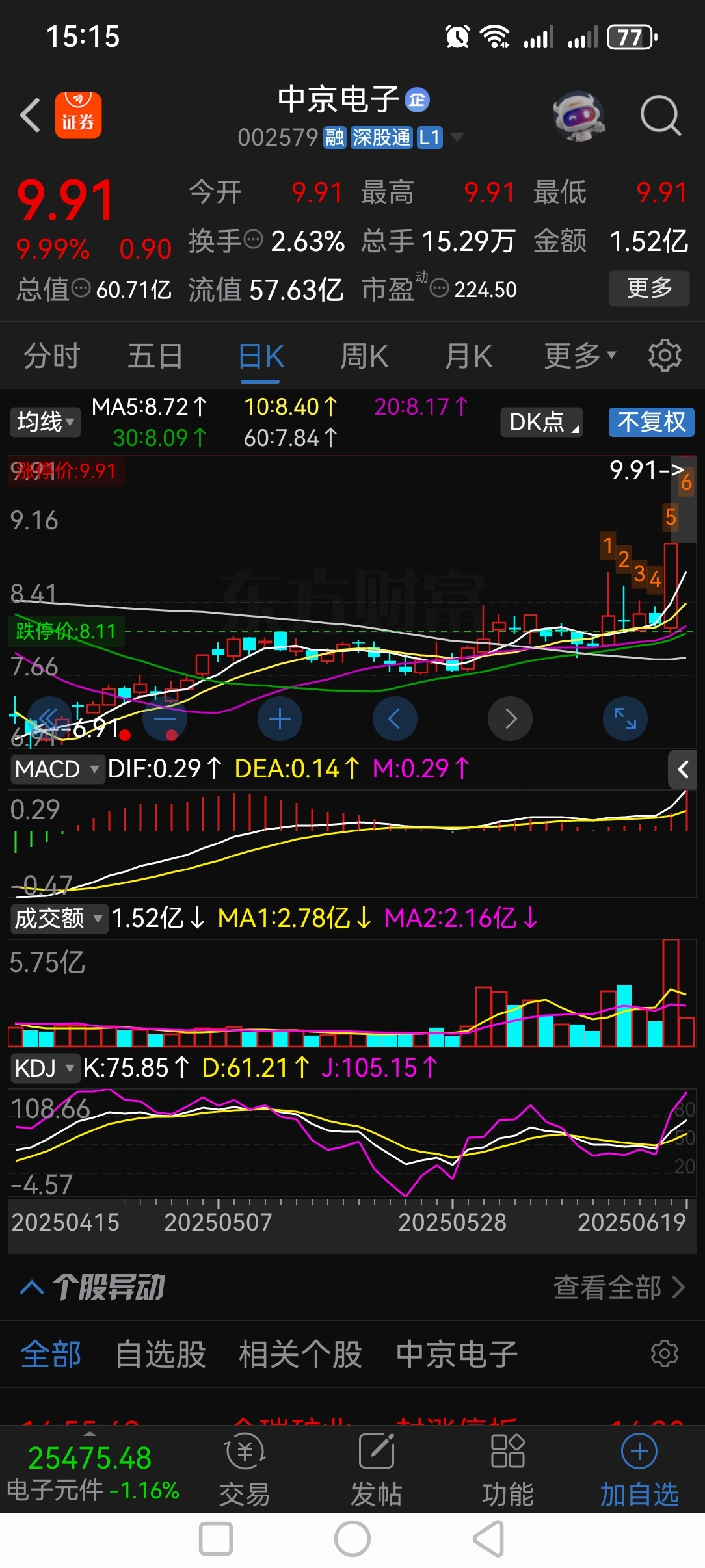Viewport: 705px width, 1568px height.
Task: Select the 中京电子 filter tab
Action: pyautogui.click(x=457, y=1355)
